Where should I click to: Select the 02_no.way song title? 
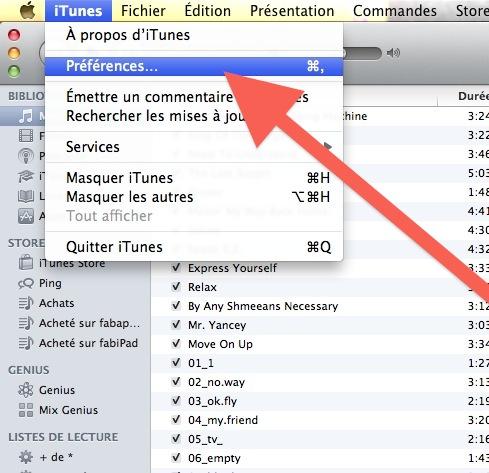216,382
